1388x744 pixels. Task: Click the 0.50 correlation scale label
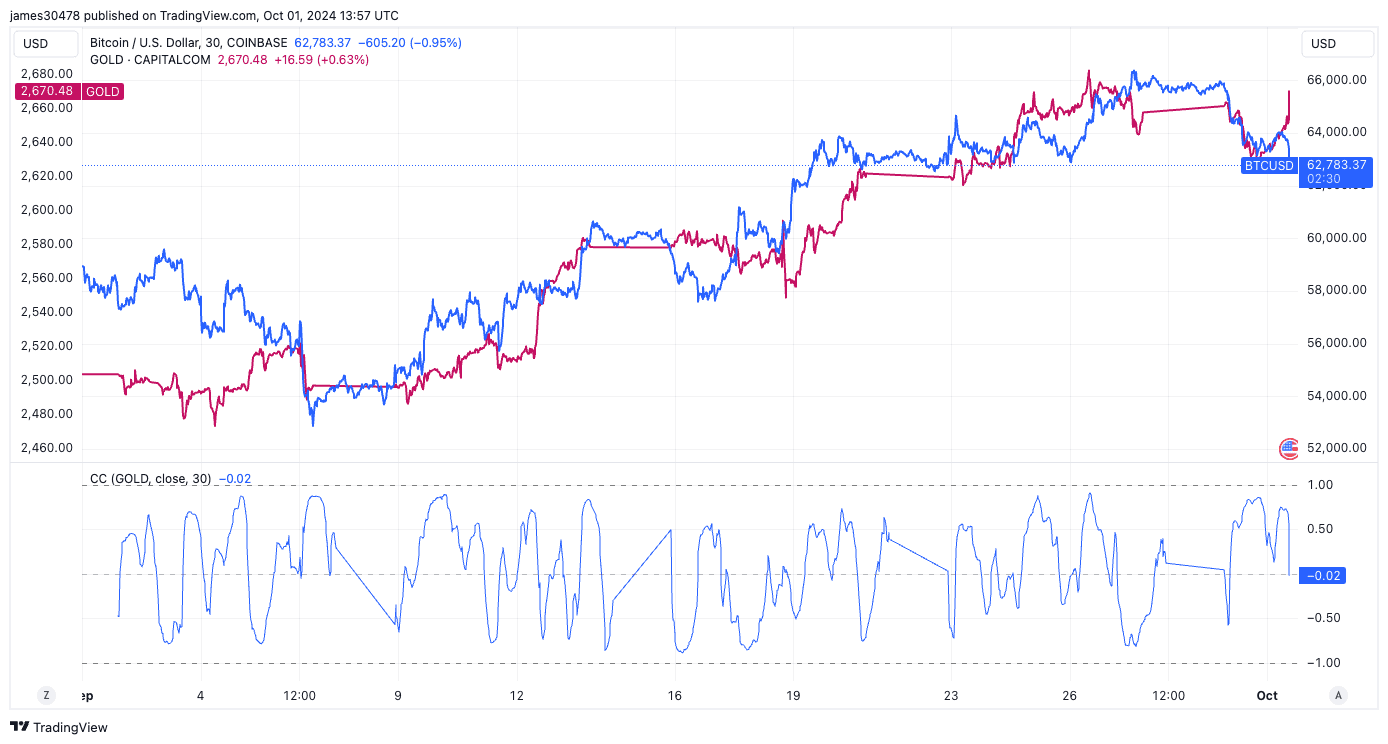[1320, 529]
